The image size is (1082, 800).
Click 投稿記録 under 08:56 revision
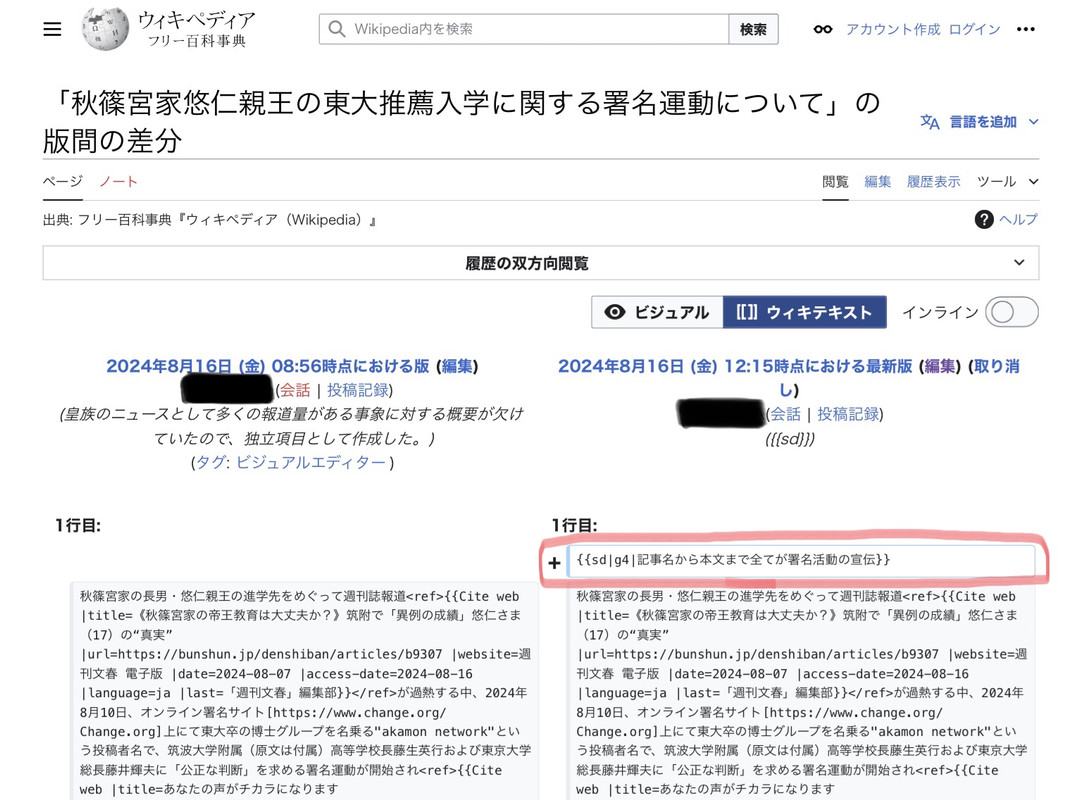pos(357,390)
